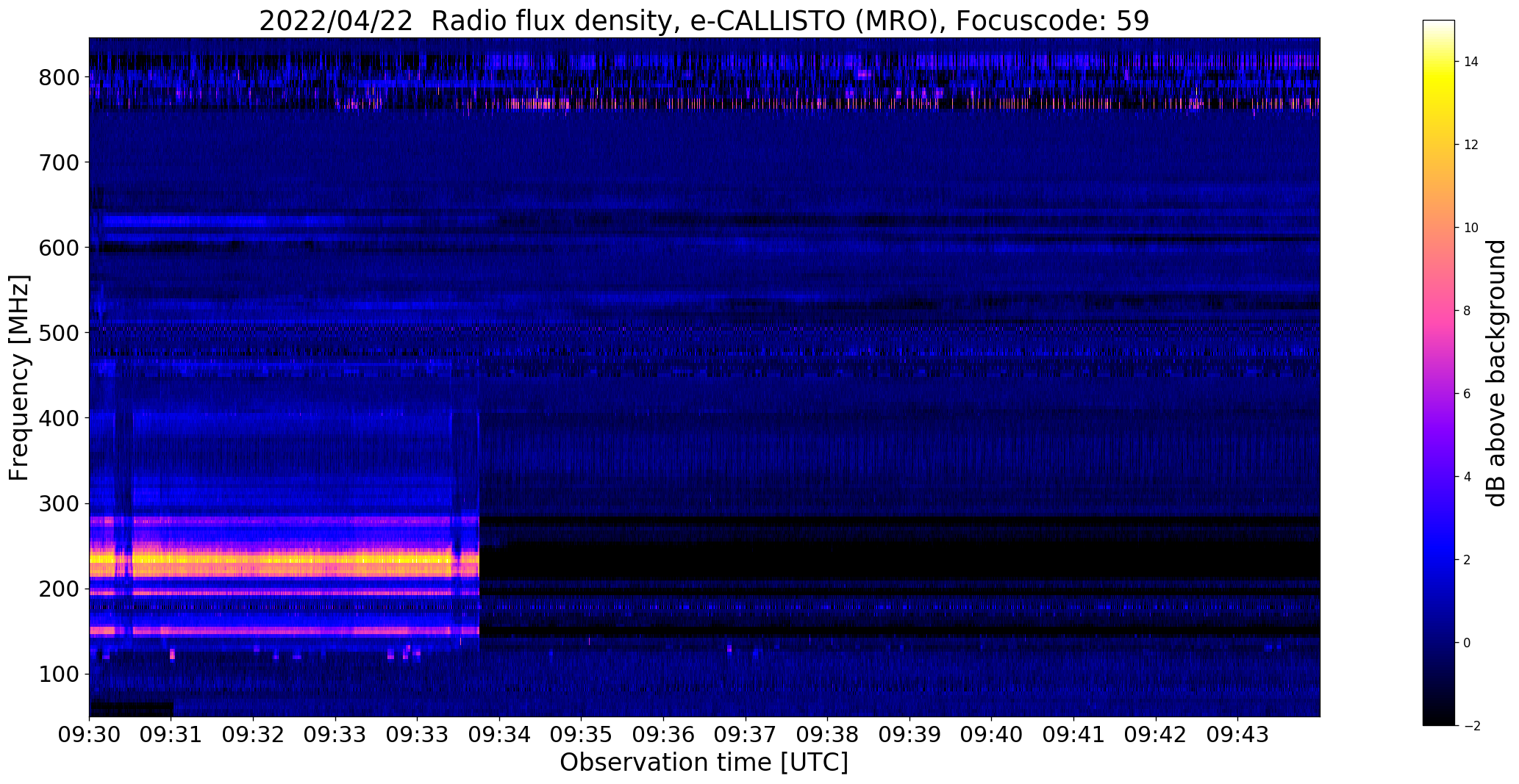Click the colorbar tick value 6
Viewport: 1519px width, 784px height.
tap(1468, 394)
